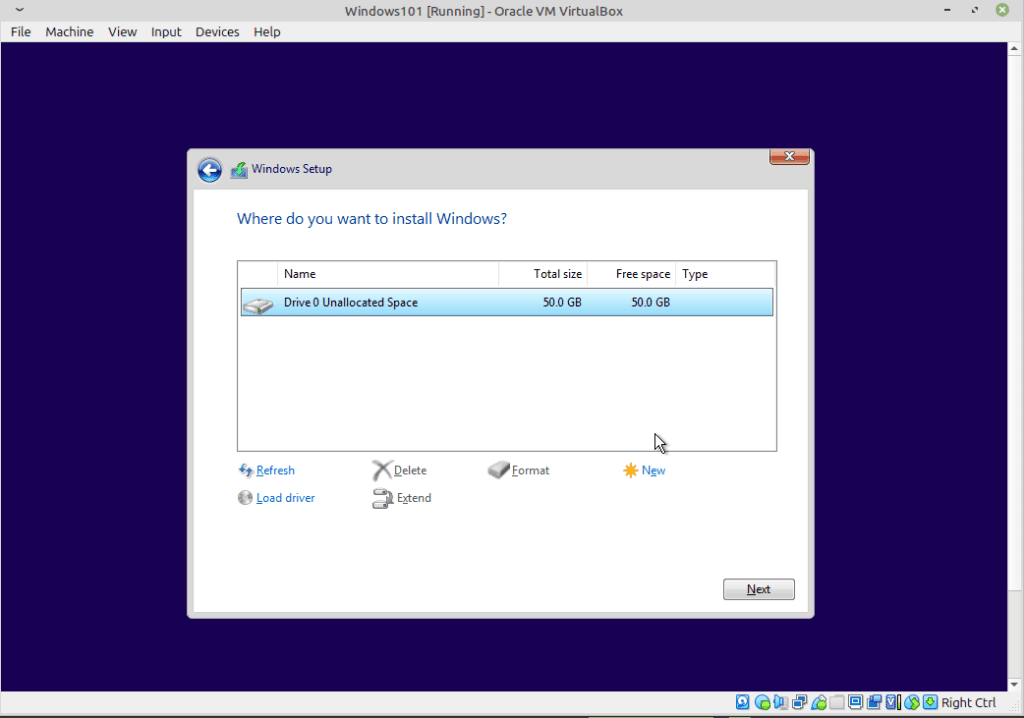Select the Drive 0 Unallocated Space row
The width and height of the screenshot is (1024, 718).
507,302
